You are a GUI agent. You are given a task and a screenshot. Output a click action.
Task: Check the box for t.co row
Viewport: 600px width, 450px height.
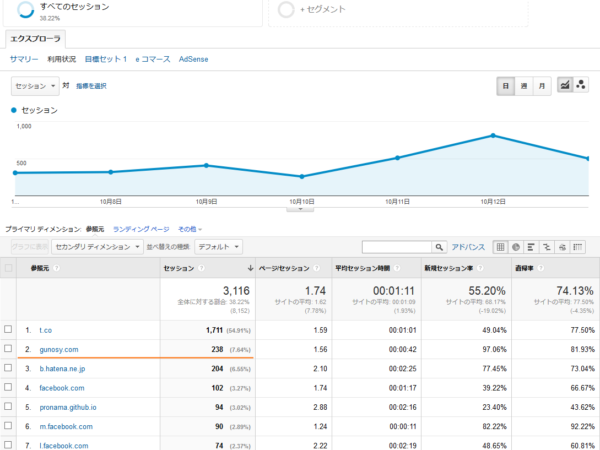click(8, 329)
